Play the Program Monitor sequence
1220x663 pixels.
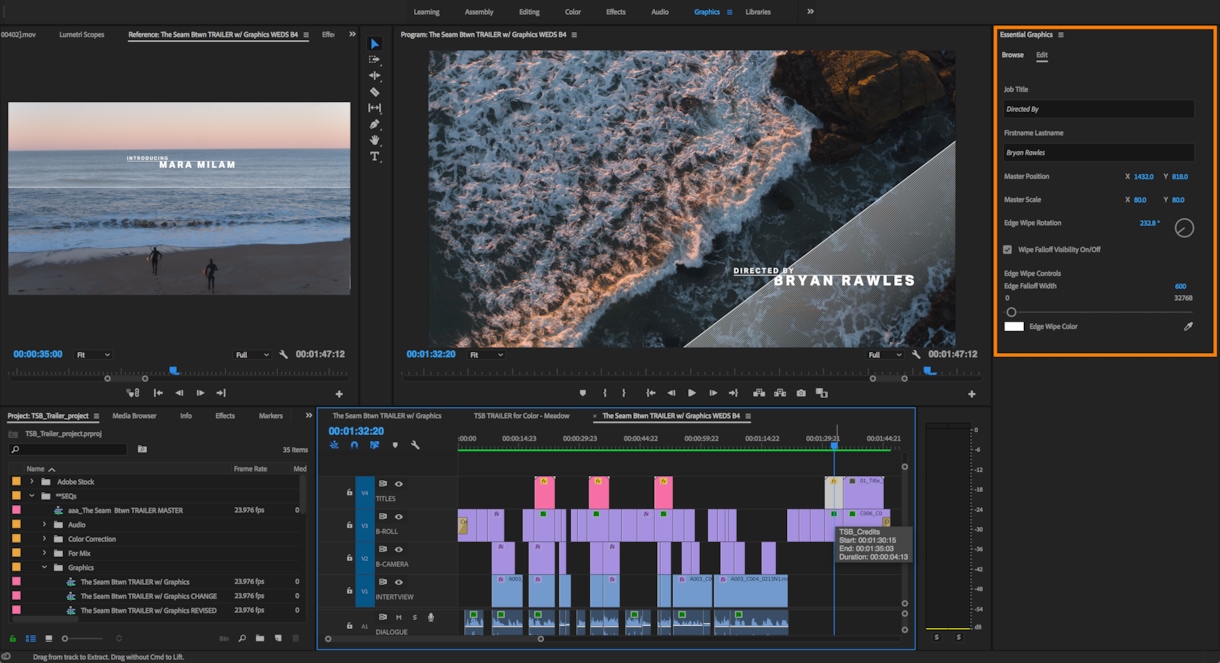pos(691,393)
